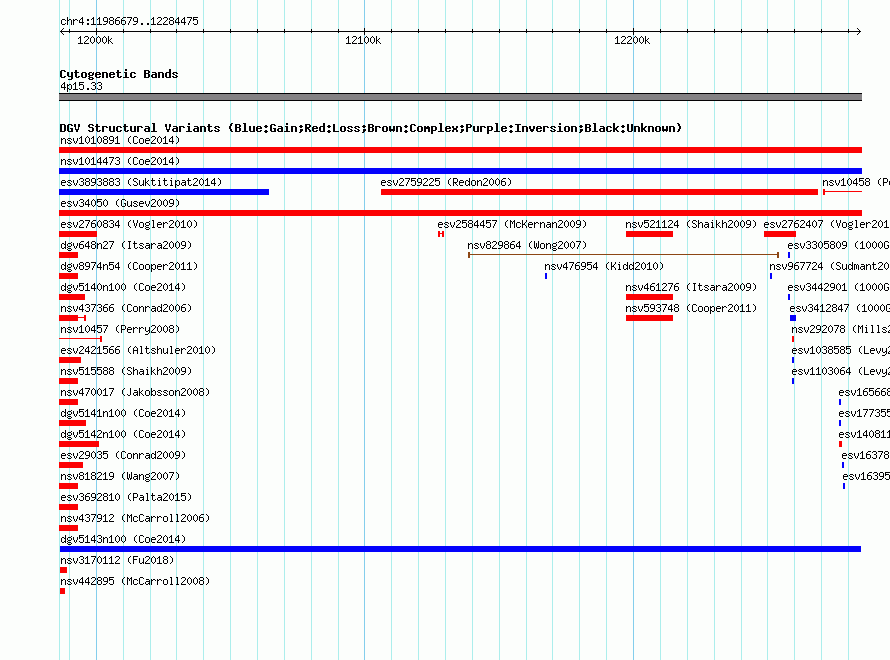The width and height of the screenshot is (890, 660).
Task: Select the small red marker under esv2584457
Action: [x=441, y=234]
